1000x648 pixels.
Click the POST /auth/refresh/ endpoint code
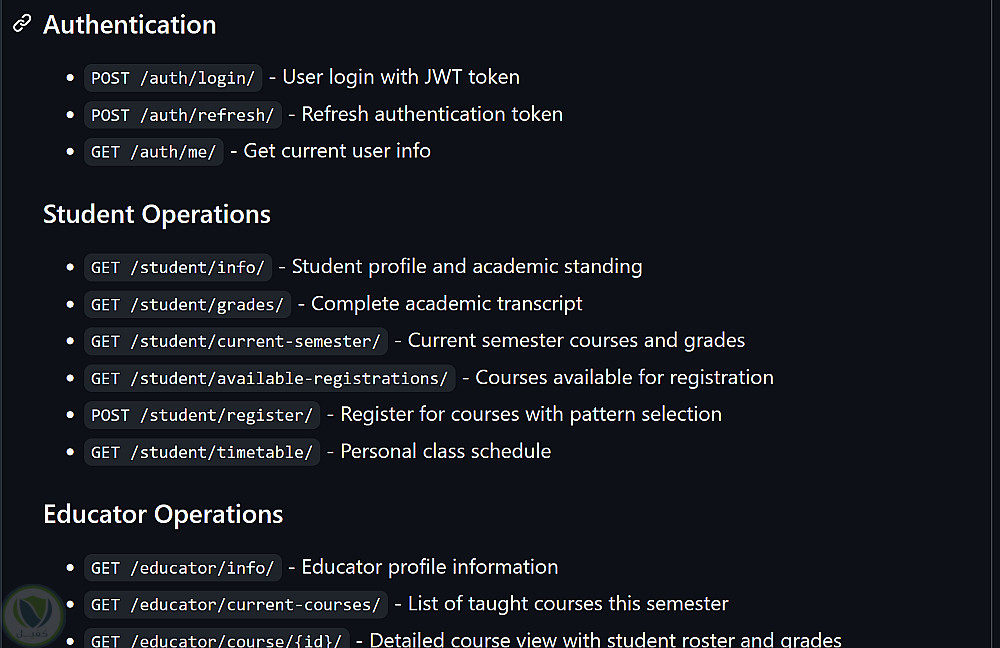click(x=183, y=115)
